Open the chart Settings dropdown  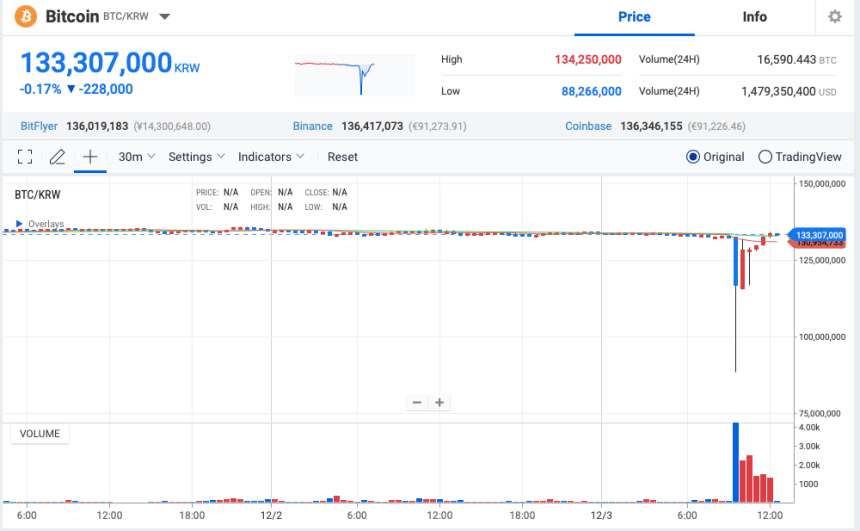pos(196,157)
